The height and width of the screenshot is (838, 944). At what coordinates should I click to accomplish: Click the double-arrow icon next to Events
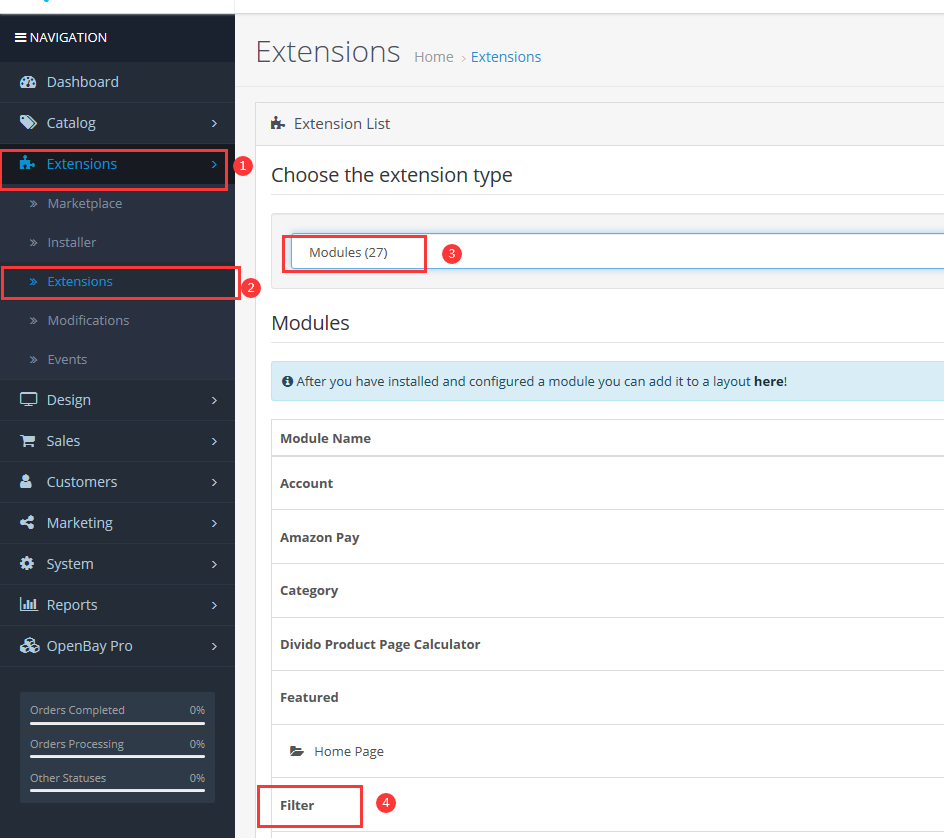tap(34, 359)
